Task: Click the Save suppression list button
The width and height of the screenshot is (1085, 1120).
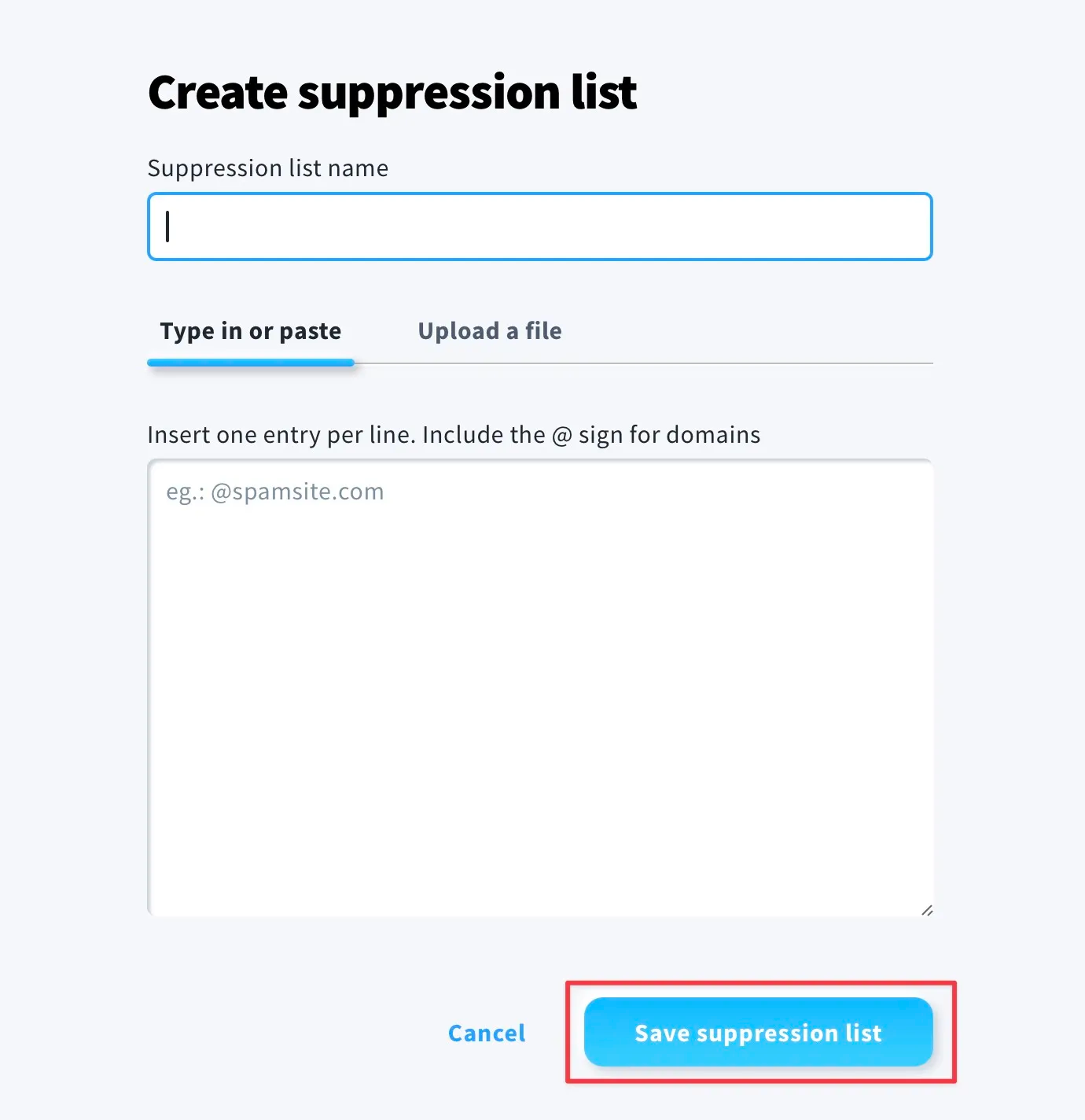Action: (758, 1032)
